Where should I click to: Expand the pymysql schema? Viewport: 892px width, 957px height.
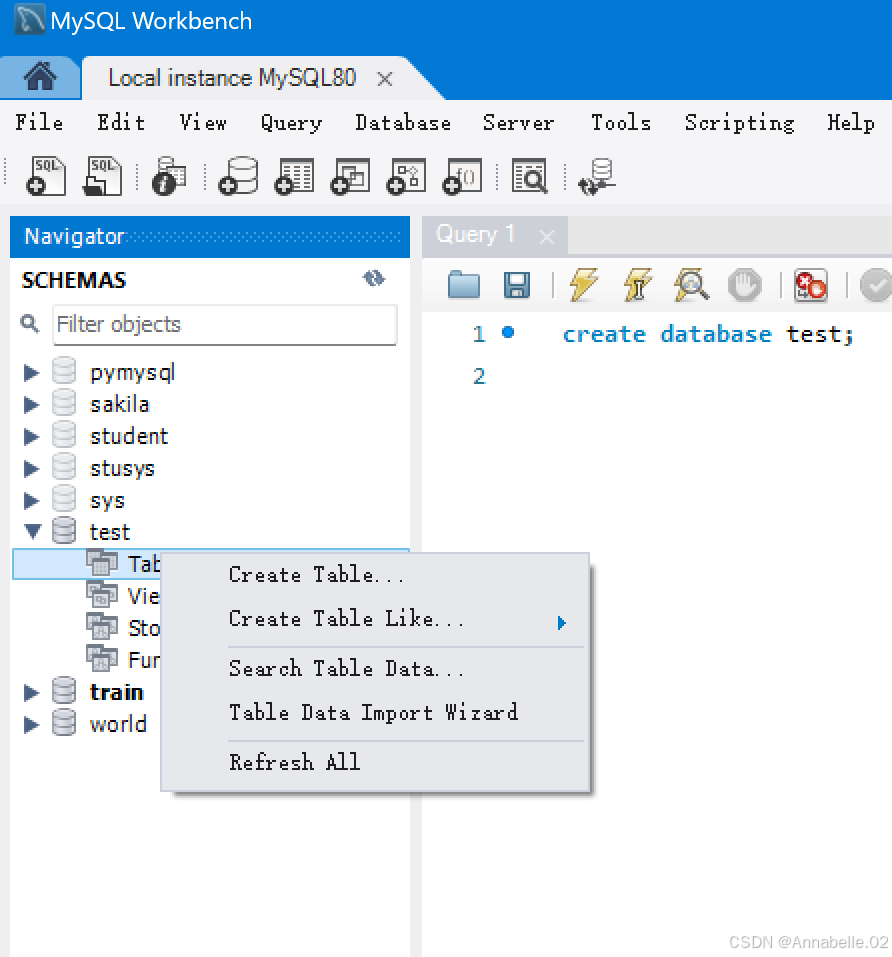click(31, 372)
